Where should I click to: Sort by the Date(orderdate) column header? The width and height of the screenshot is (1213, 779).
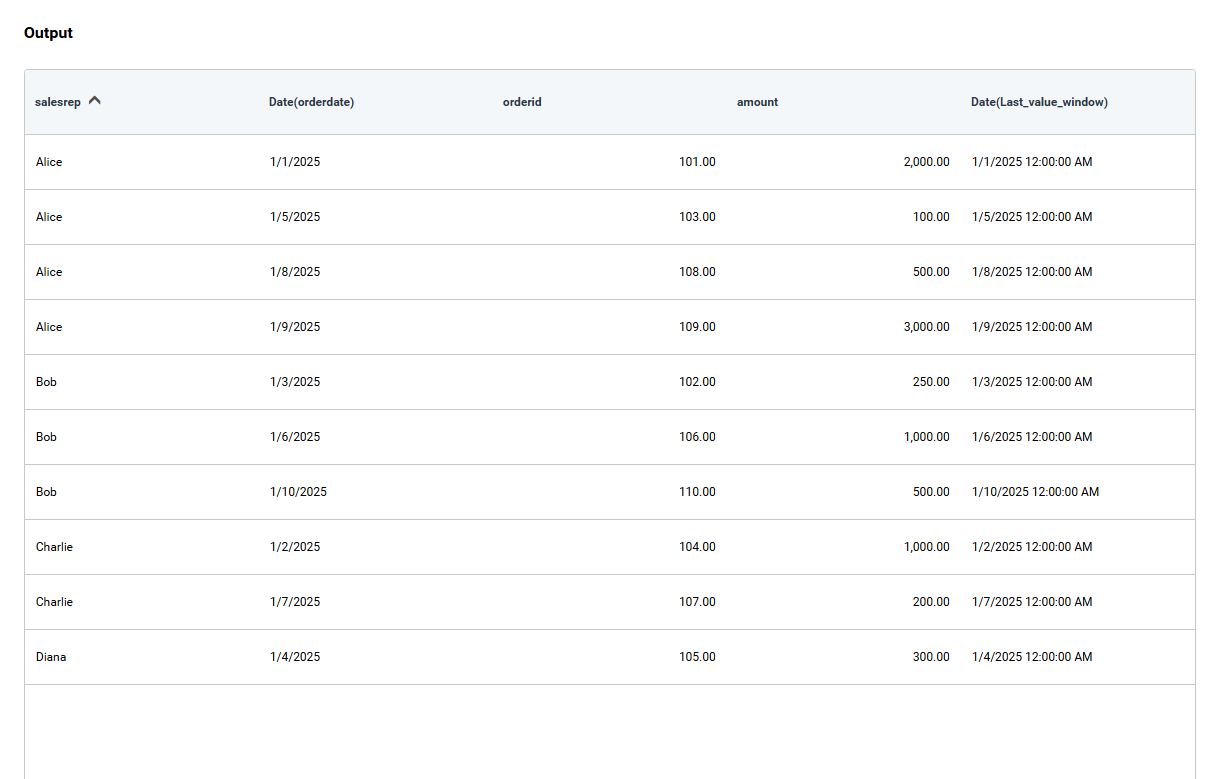pos(311,101)
